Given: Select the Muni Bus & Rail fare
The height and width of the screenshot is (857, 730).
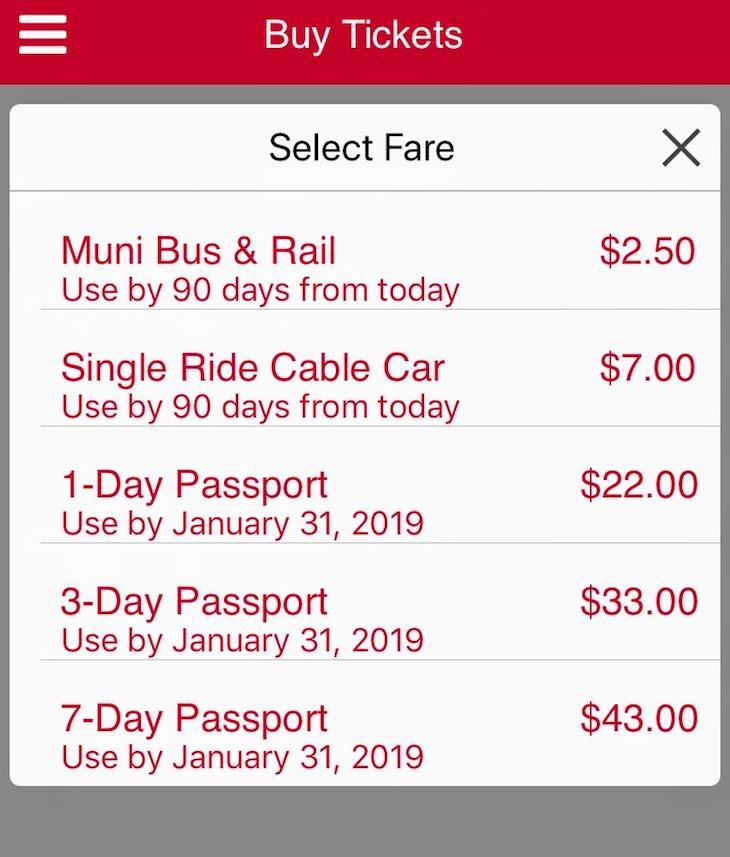Looking at the screenshot, I should point(198,251).
